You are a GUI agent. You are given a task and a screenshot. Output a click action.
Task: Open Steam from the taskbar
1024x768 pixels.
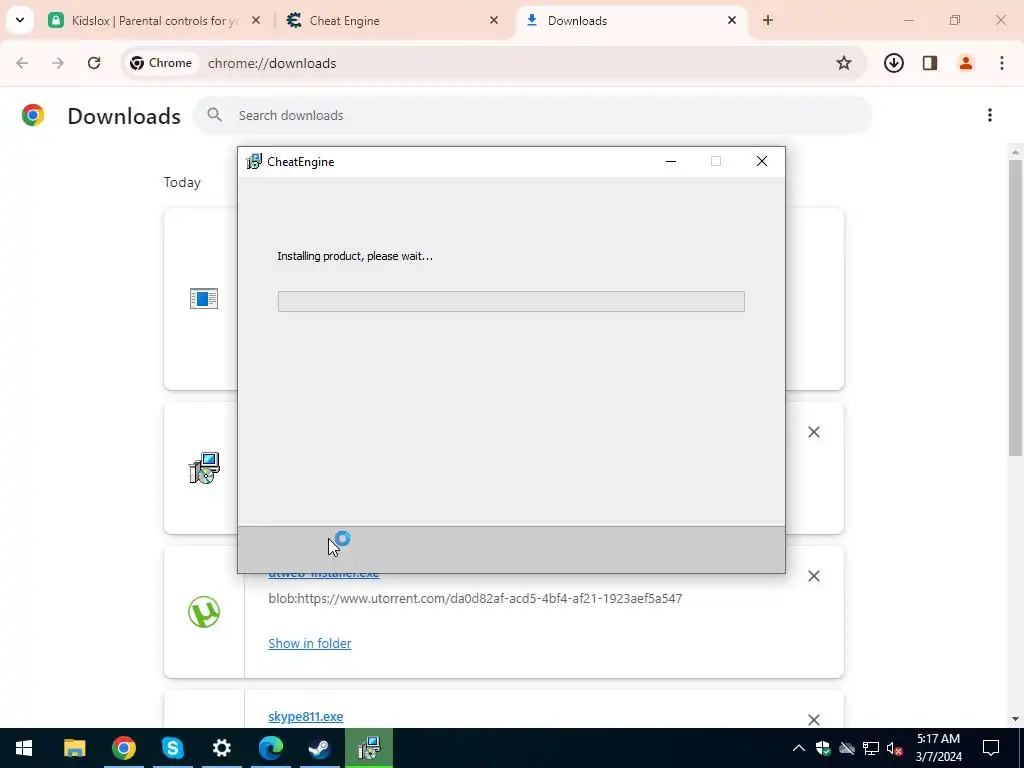click(x=319, y=748)
